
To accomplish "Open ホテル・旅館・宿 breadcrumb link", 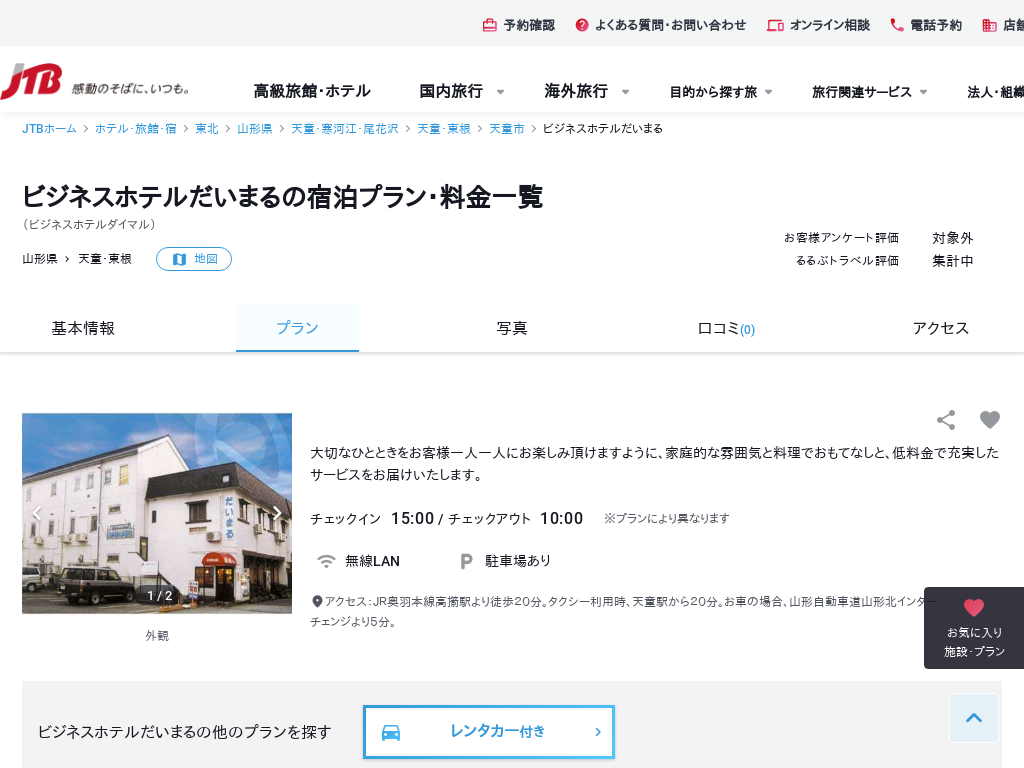I will tap(136, 129).
